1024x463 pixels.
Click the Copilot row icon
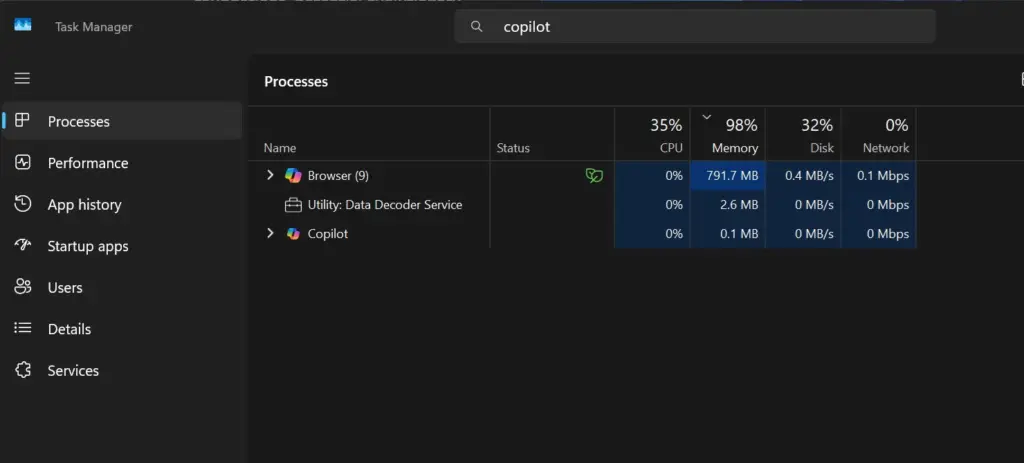(x=293, y=233)
